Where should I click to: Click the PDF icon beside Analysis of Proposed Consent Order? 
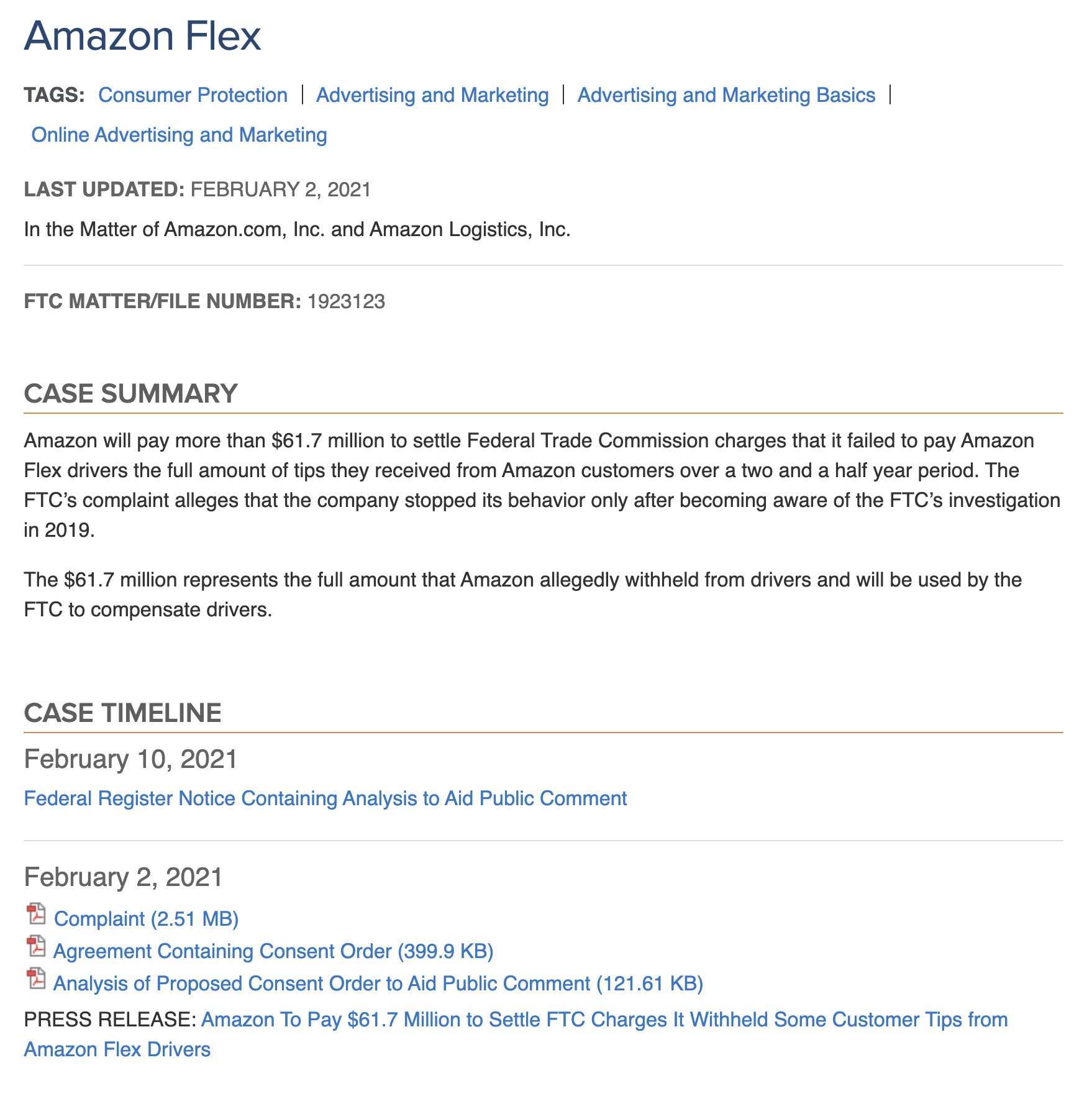coord(36,980)
